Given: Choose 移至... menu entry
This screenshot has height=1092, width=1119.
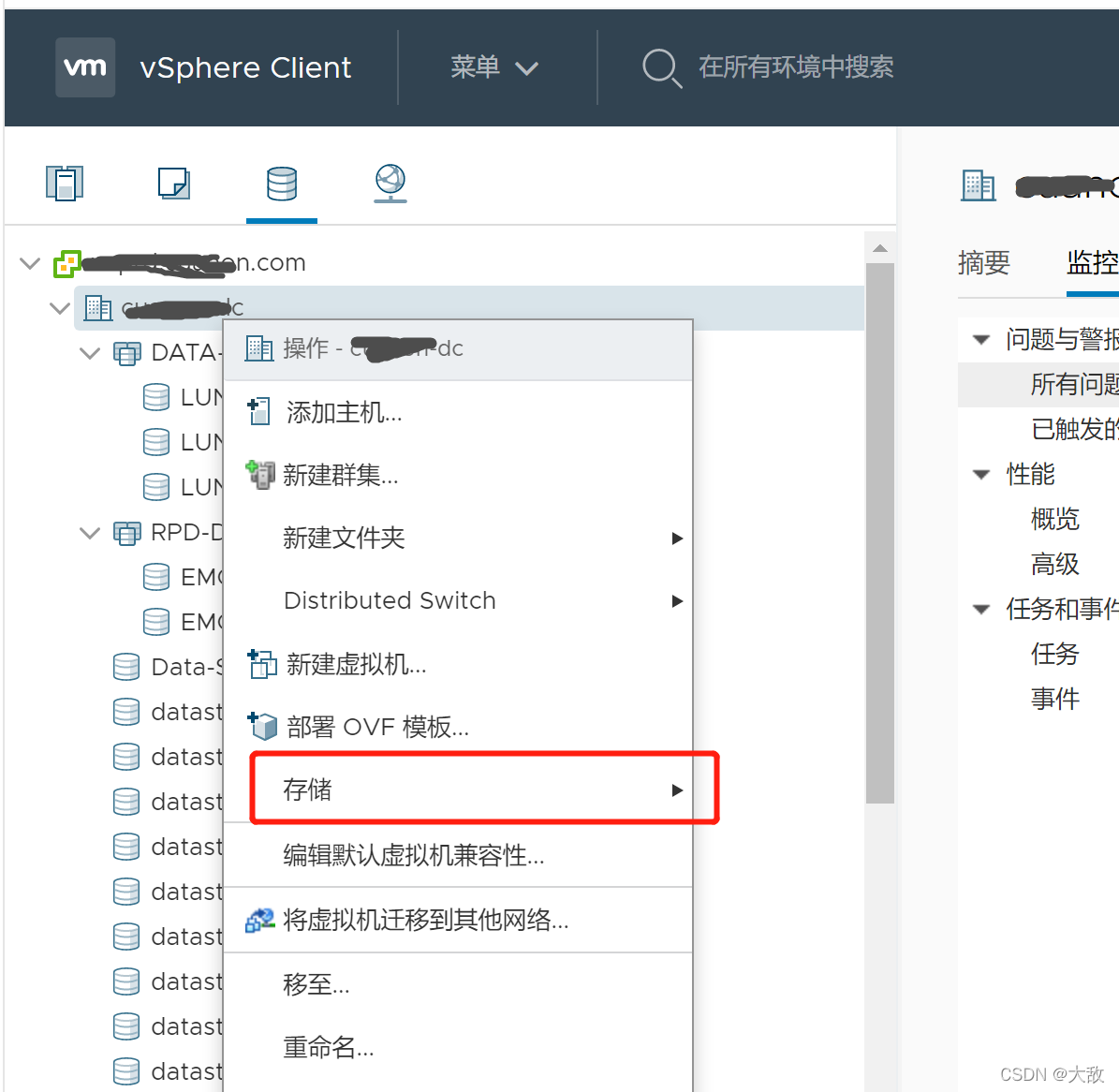Looking at the screenshot, I should point(458,984).
